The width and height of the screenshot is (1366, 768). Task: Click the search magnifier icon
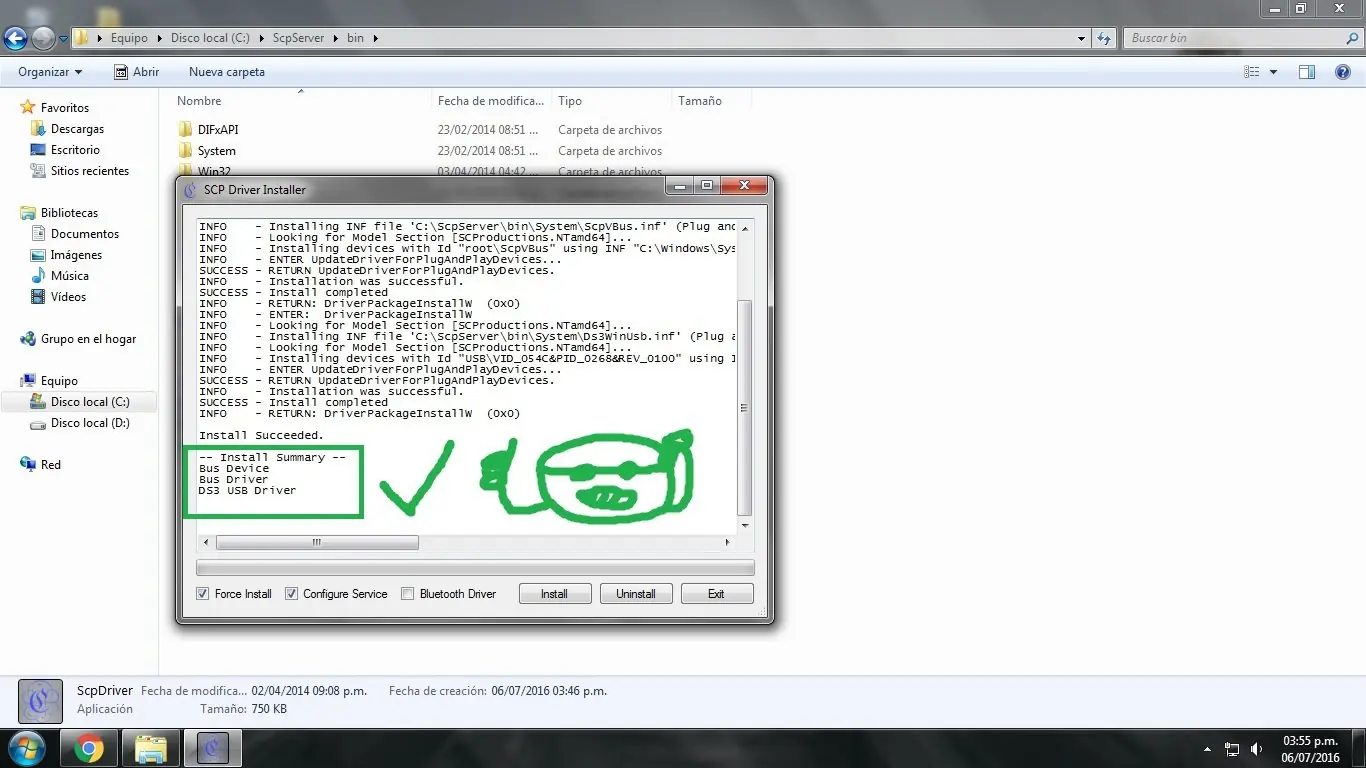click(x=1351, y=38)
